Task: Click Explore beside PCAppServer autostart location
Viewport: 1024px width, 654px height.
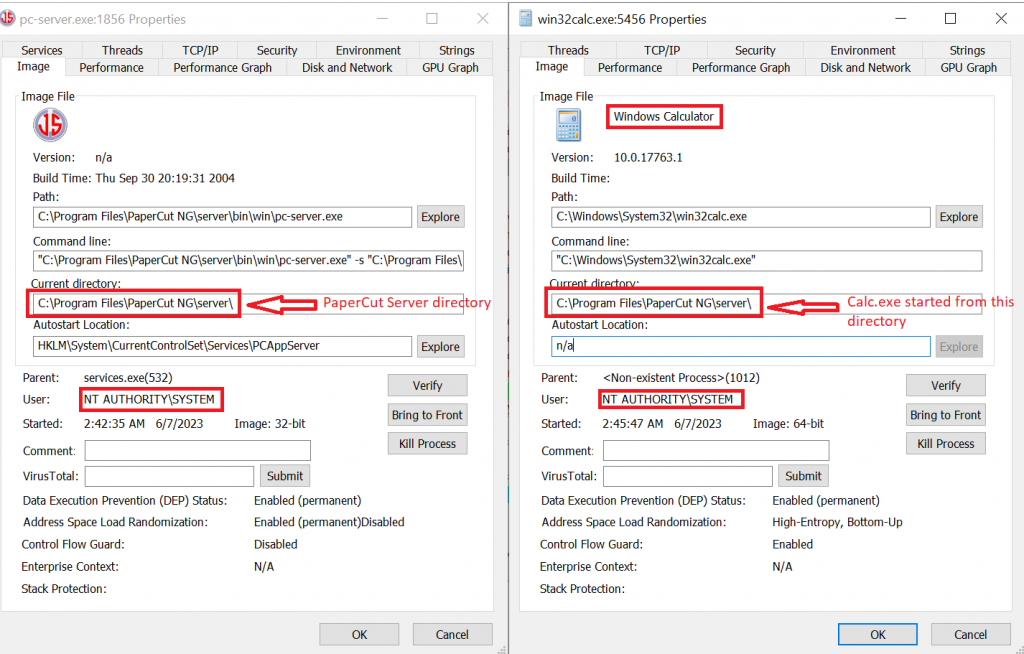Action: coord(440,347)
